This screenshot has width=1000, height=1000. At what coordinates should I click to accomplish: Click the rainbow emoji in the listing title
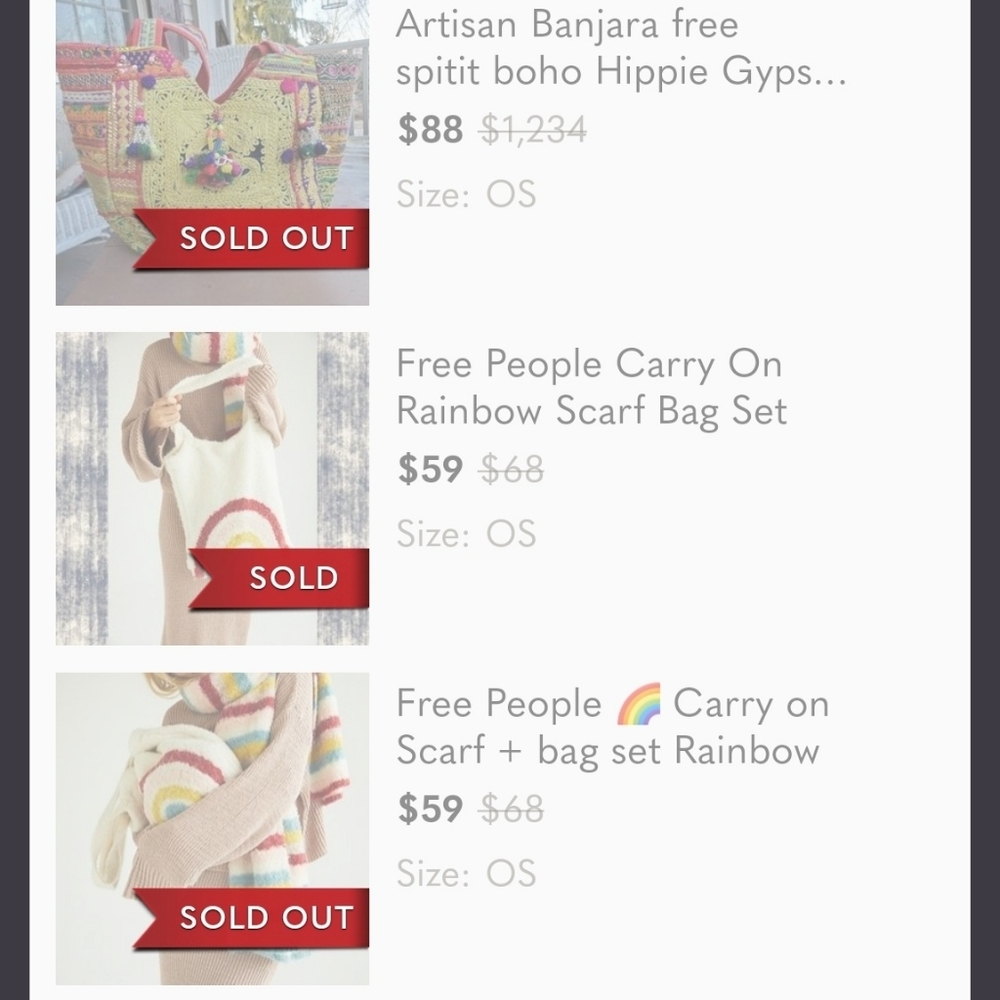pyautogui.click(x=639, y=704)
